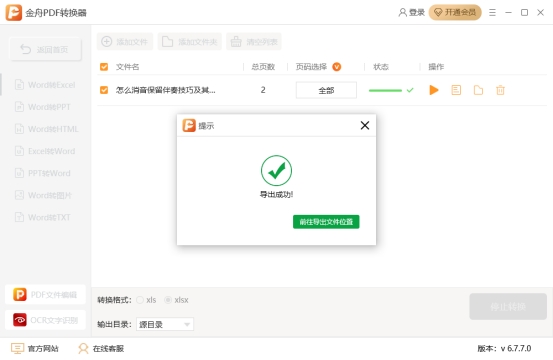Click the 导出成功! message text
This screenshot has width=553, height=360.
click(276, 194)
